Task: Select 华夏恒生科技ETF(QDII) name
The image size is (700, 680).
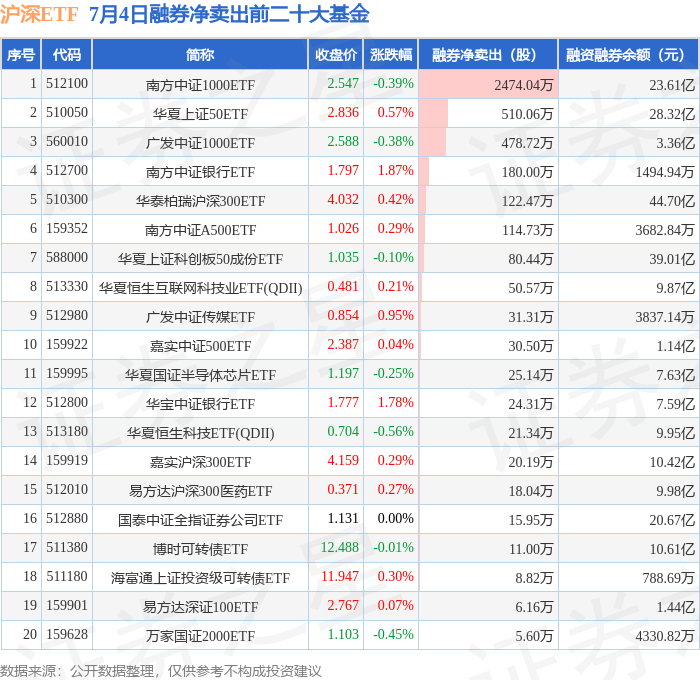Action: pos(200,433)
